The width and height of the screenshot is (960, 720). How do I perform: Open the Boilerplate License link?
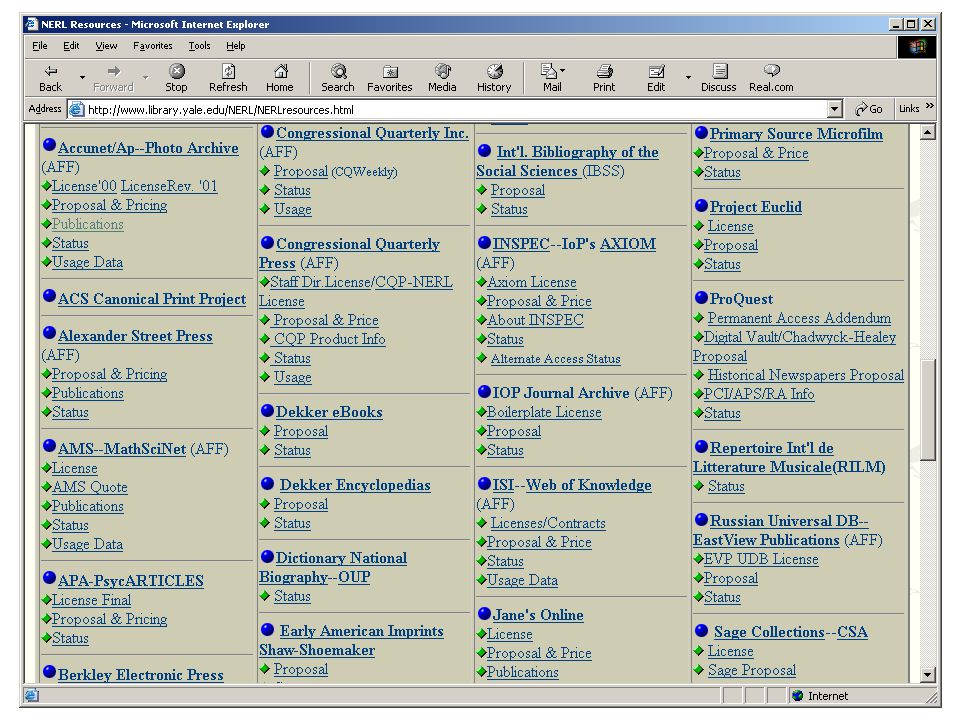click(544, 413)
